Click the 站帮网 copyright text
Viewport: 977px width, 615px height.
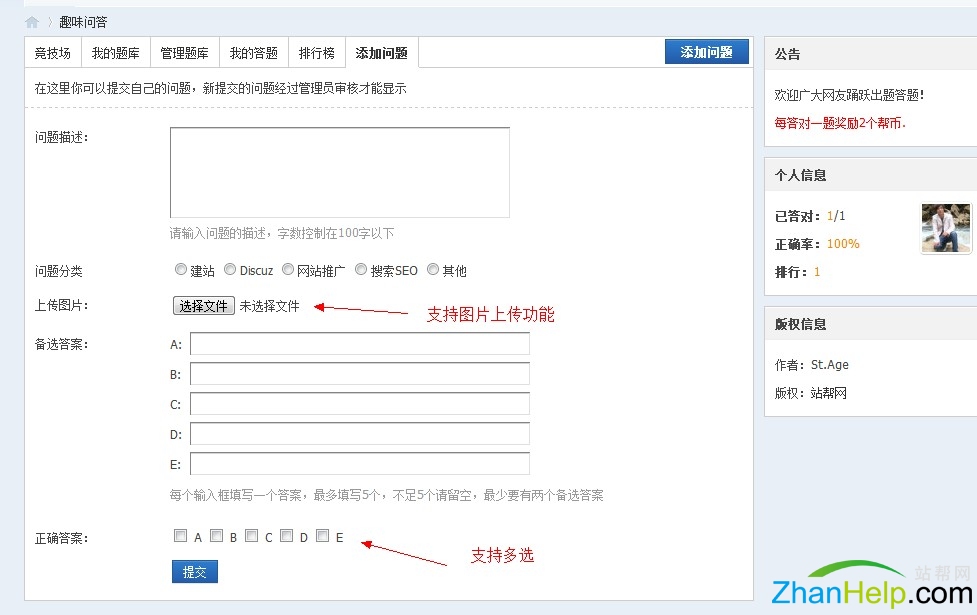[828, 393]
